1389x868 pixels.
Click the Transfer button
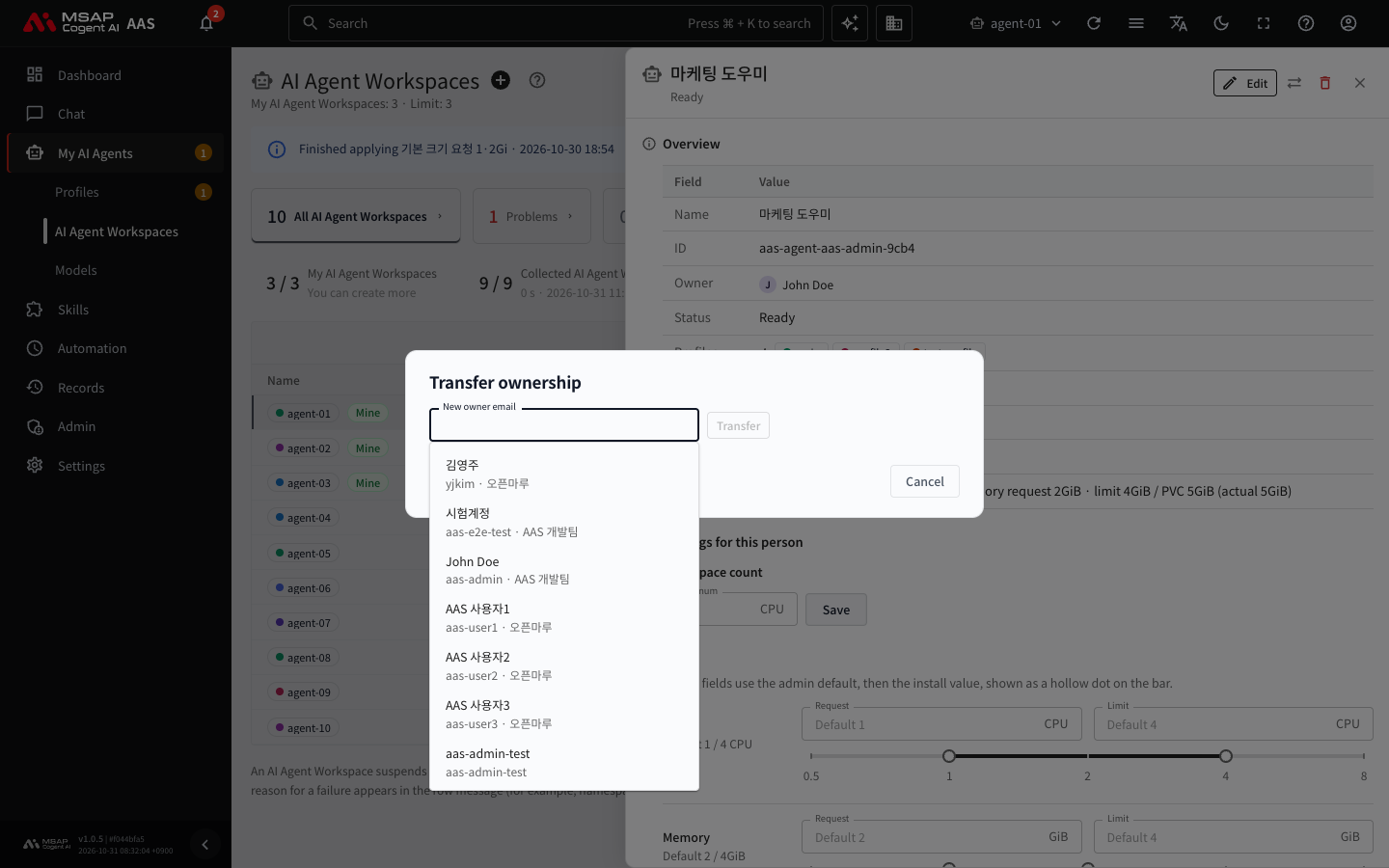click(x=738, y=425)
